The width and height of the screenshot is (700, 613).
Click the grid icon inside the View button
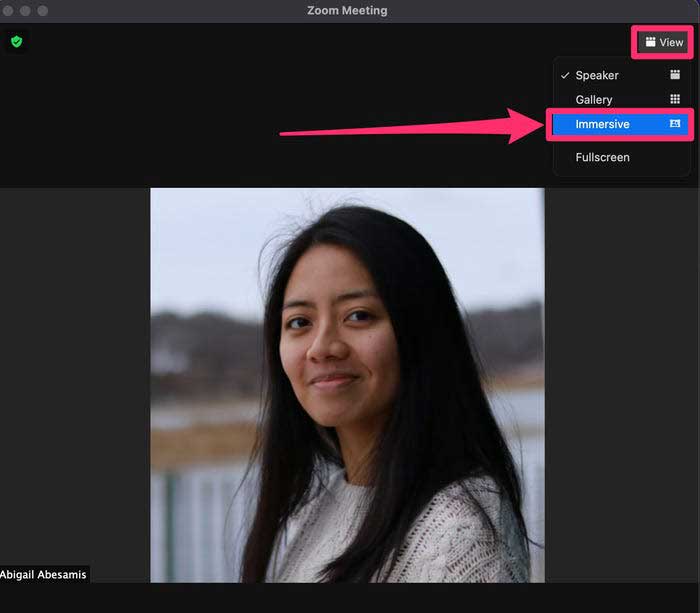tap(651, 42)
